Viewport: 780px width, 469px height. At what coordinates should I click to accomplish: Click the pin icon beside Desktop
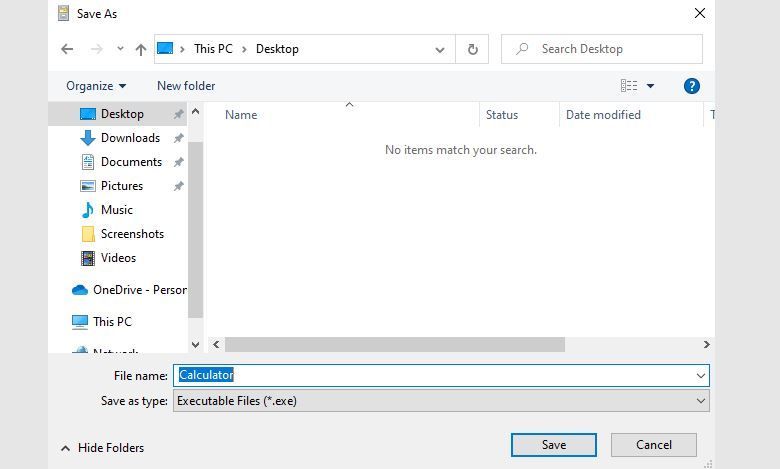point(179,114)
